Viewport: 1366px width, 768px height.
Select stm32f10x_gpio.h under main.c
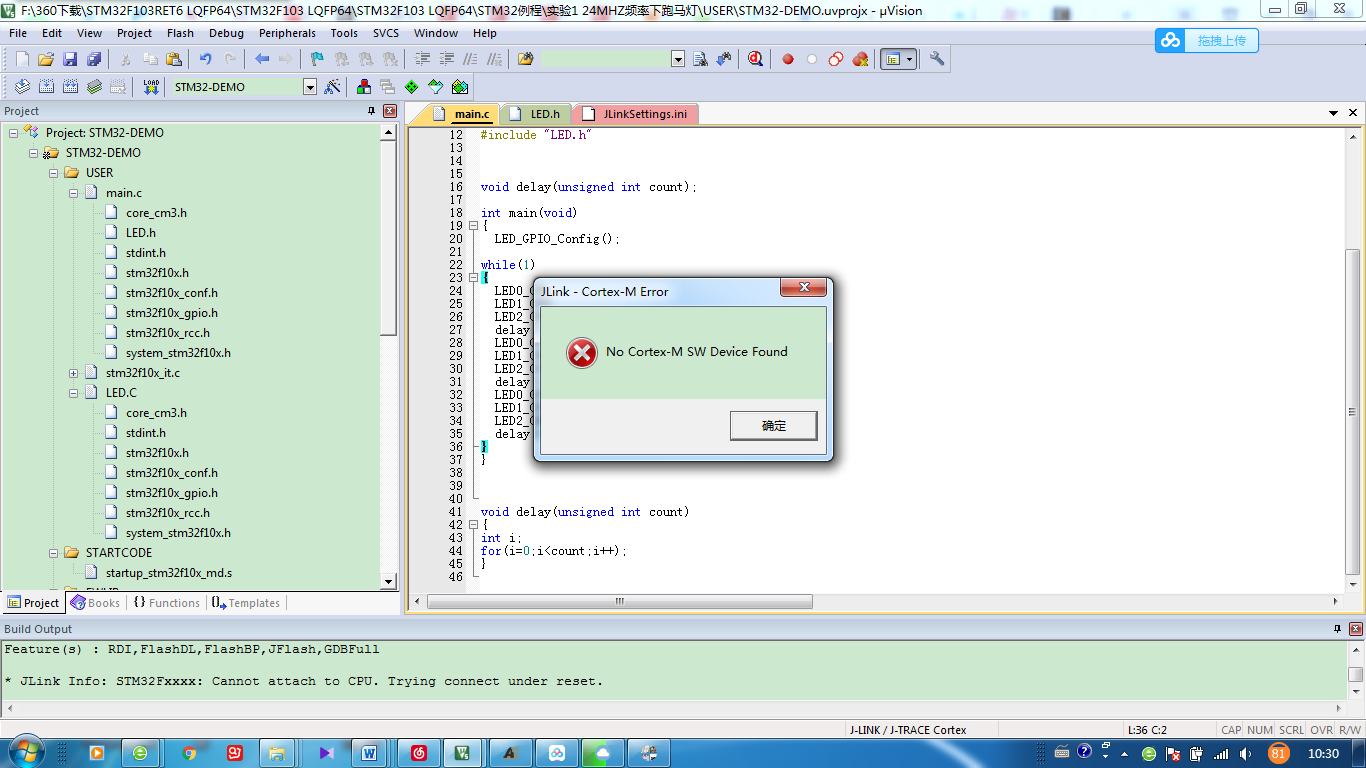[171, 313]
